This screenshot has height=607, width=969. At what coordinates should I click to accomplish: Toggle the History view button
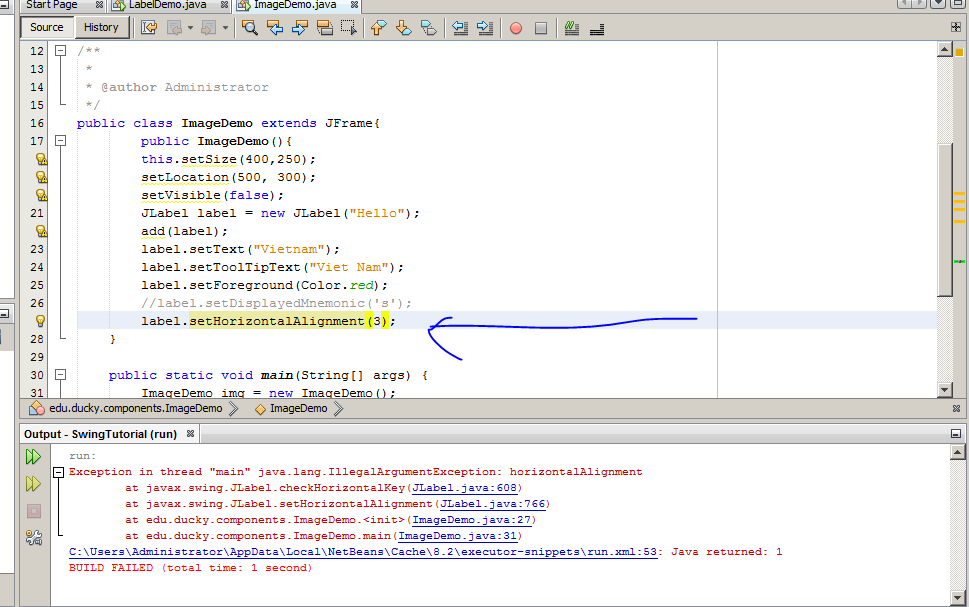(101, 28)
